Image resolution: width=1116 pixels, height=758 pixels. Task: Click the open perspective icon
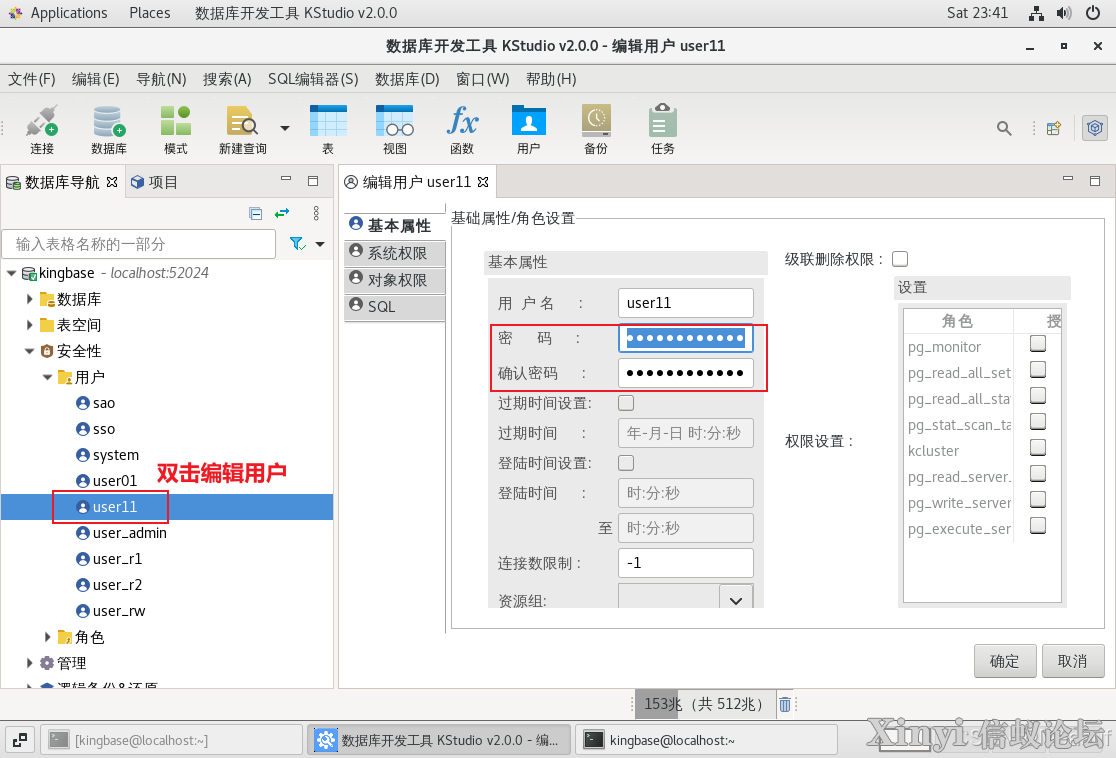(1054, 128)
